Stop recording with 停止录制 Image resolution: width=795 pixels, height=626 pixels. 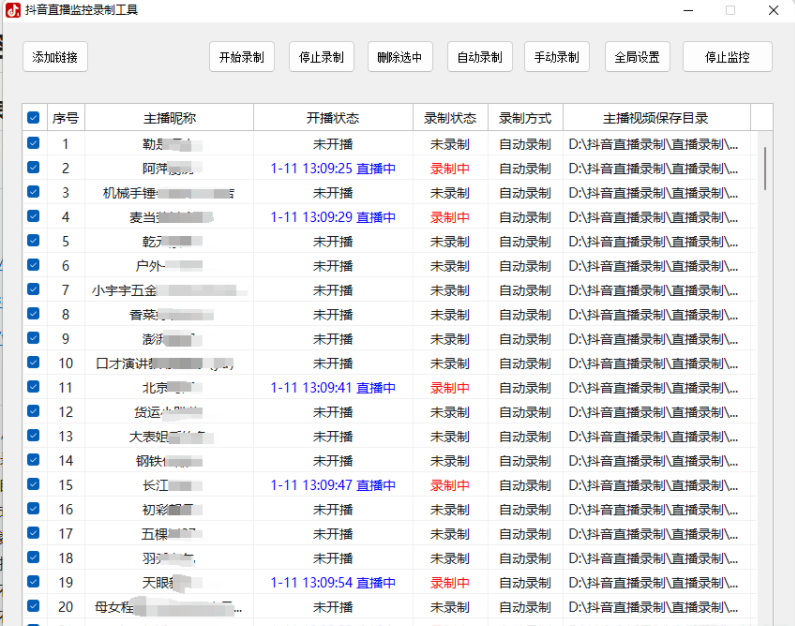321,57
